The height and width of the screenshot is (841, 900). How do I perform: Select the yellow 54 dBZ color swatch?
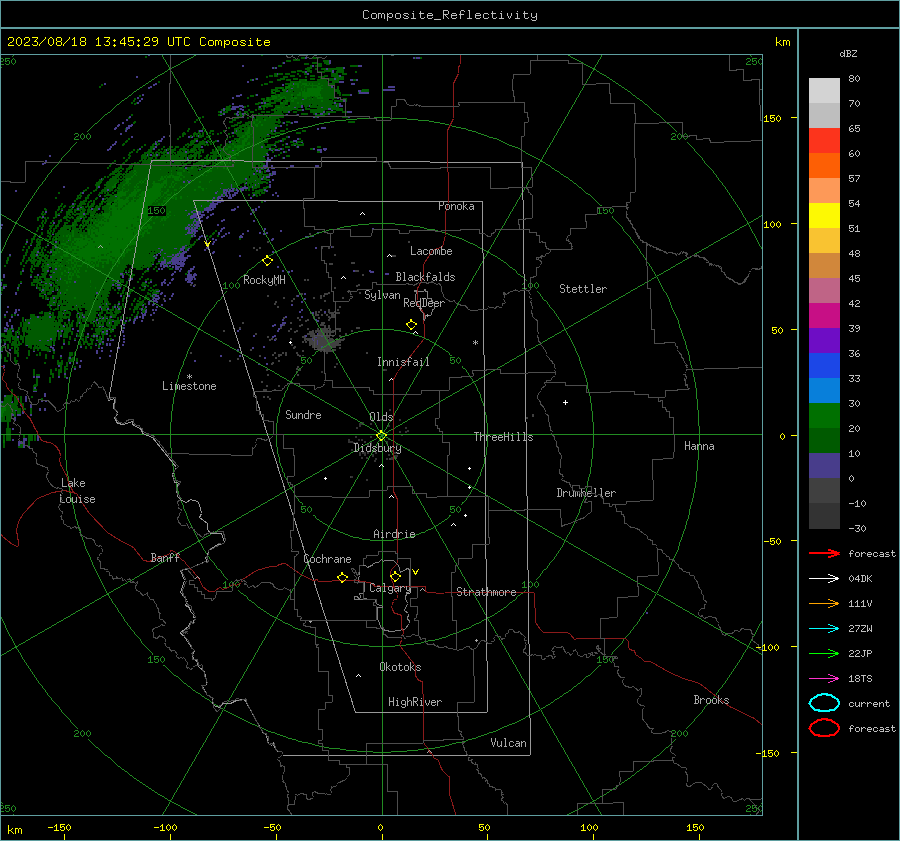point(824,215)
